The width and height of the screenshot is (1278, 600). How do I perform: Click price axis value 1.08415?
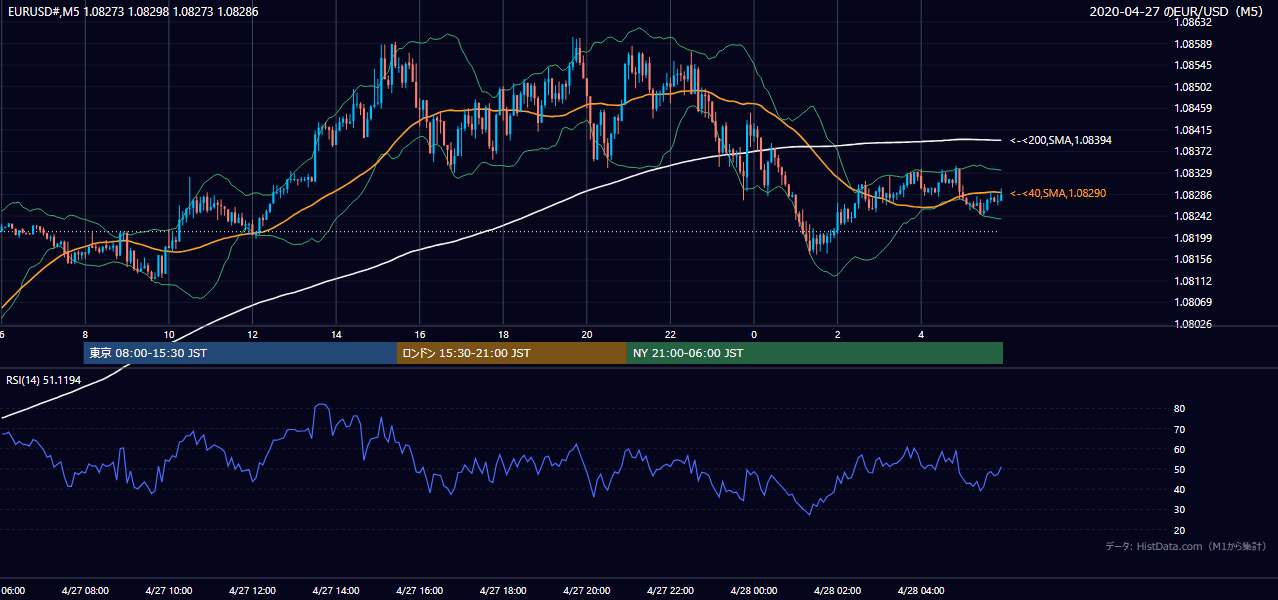[x=1193, y=130]
